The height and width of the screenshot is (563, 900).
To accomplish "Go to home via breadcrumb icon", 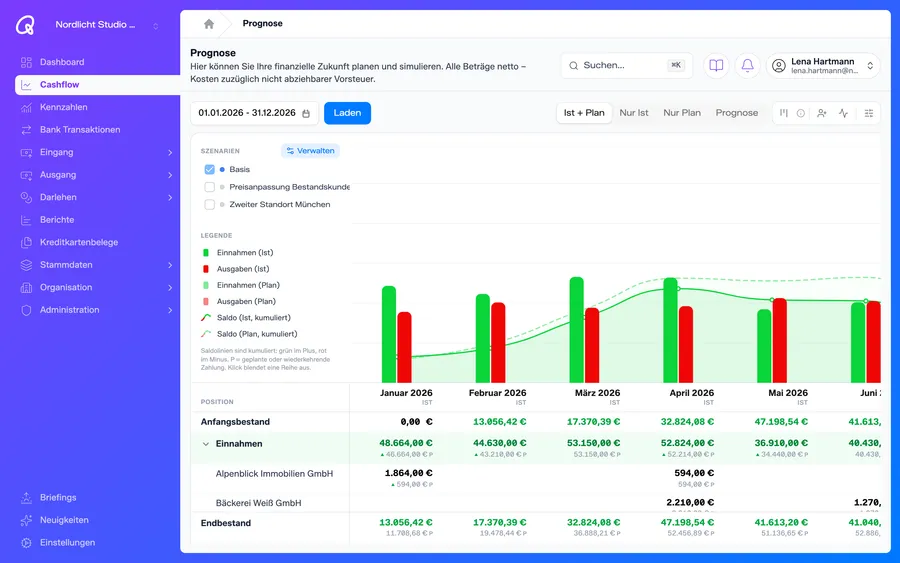I will click(209, 24).
